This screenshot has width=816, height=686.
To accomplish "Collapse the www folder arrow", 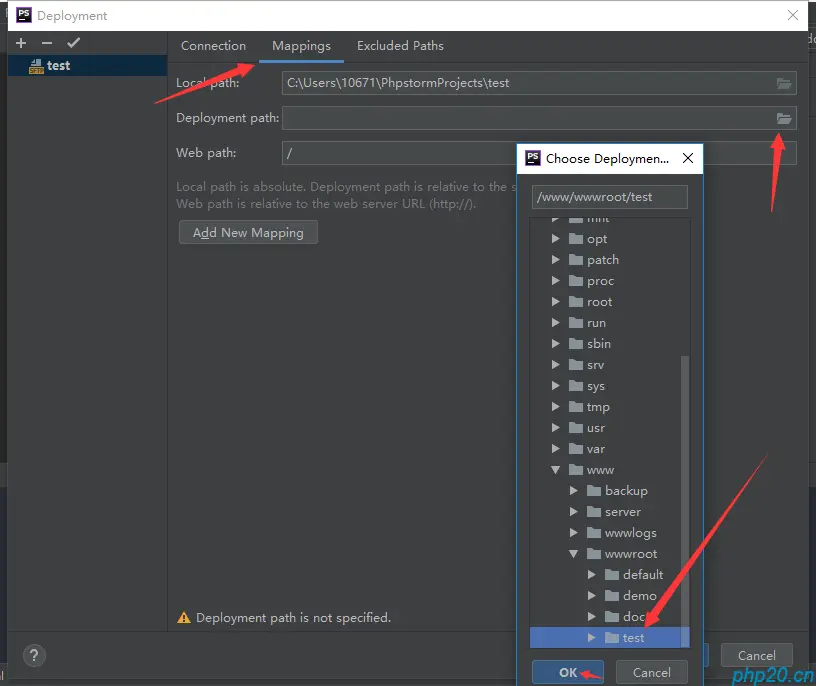I will 555,469.
